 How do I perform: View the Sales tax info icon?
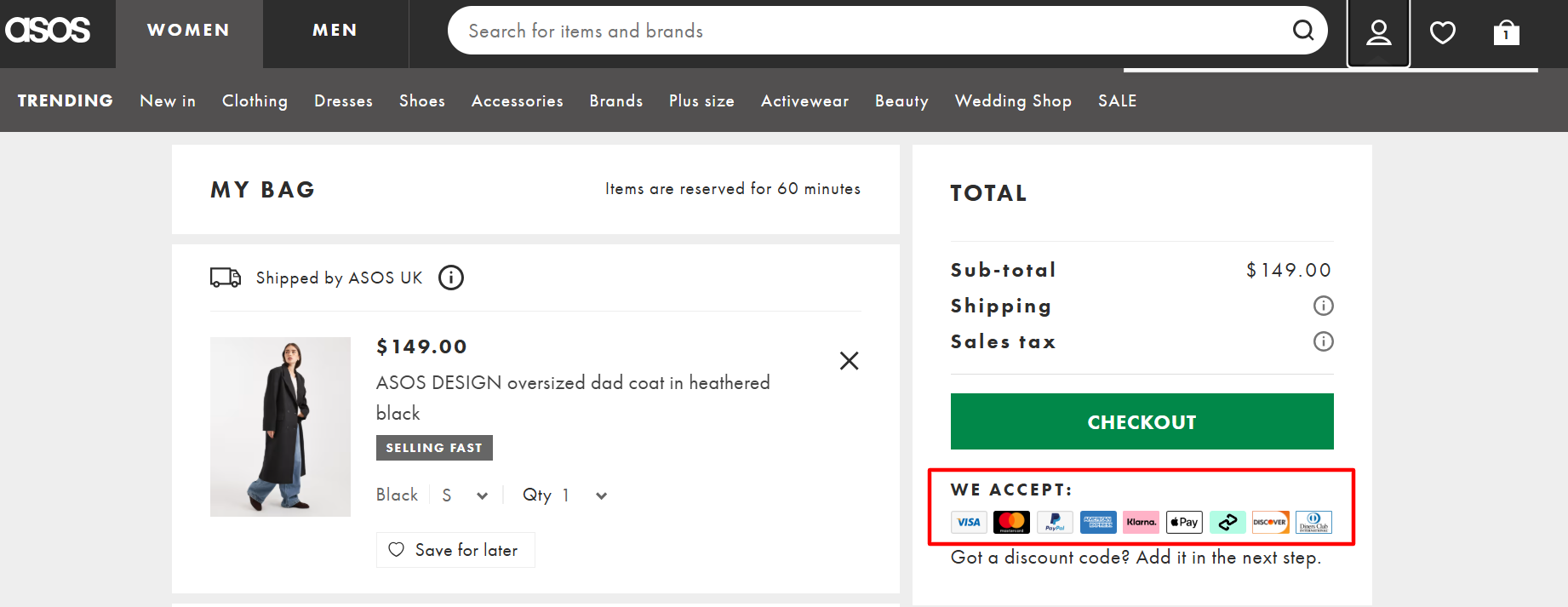click(x=1323, y=341)
